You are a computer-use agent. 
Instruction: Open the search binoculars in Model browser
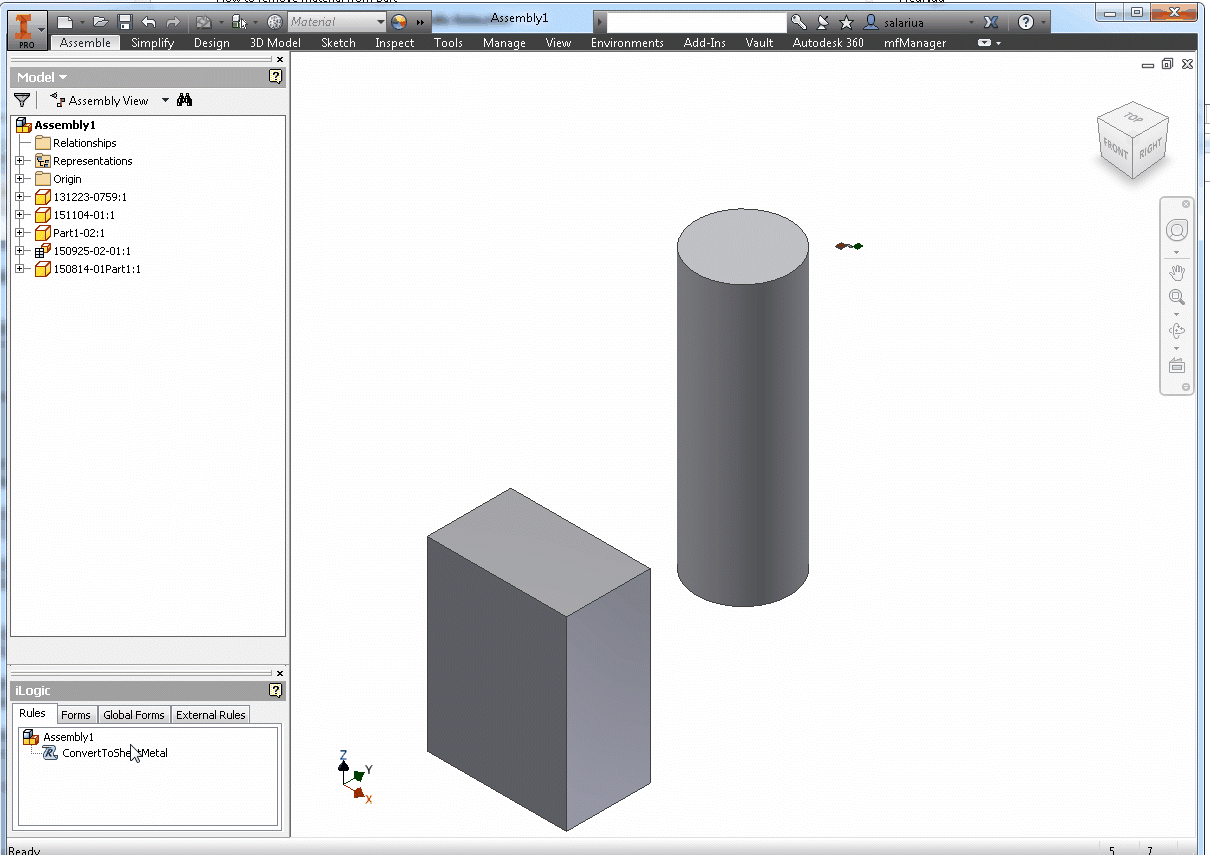(x=184, y=100)
